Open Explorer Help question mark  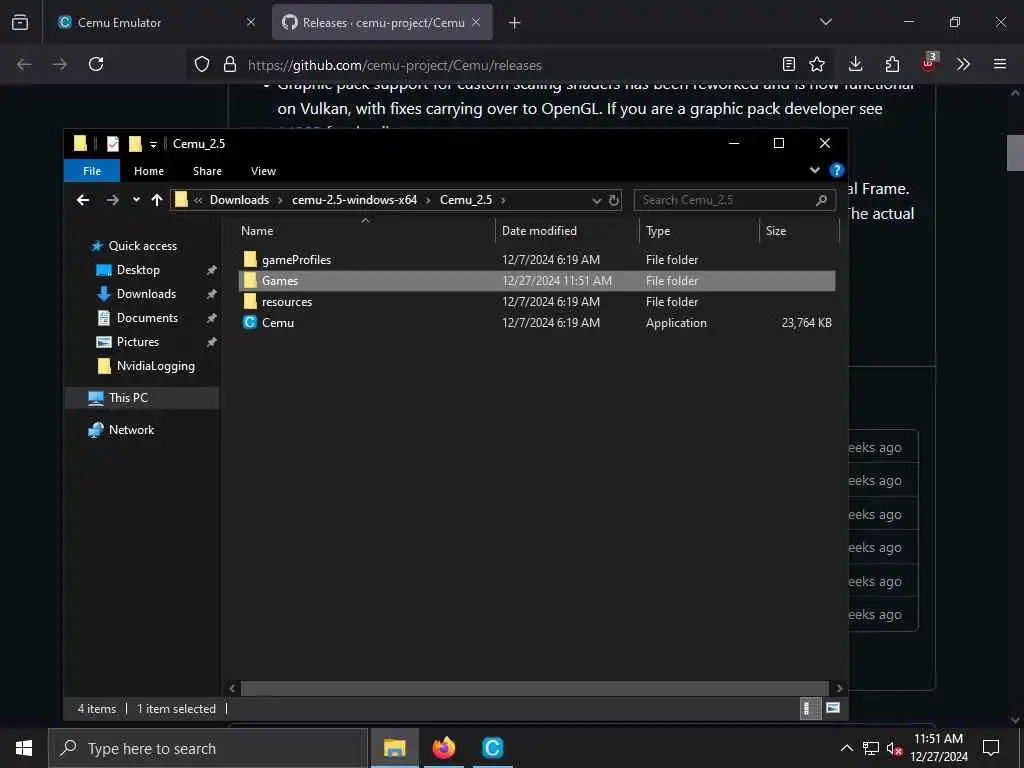[837, 170]
